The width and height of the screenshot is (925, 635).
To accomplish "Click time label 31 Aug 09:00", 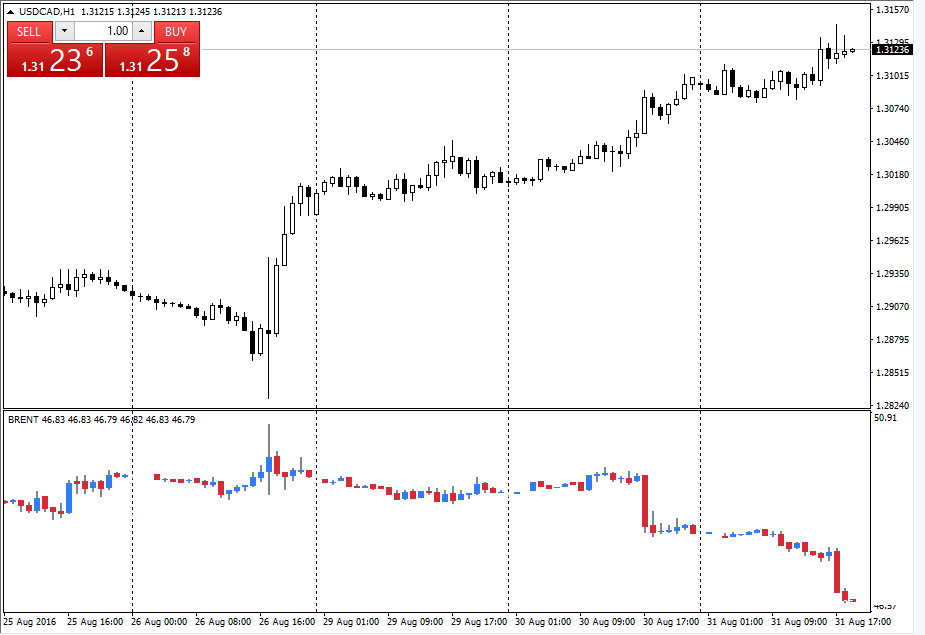I will (x=799, y=622).
